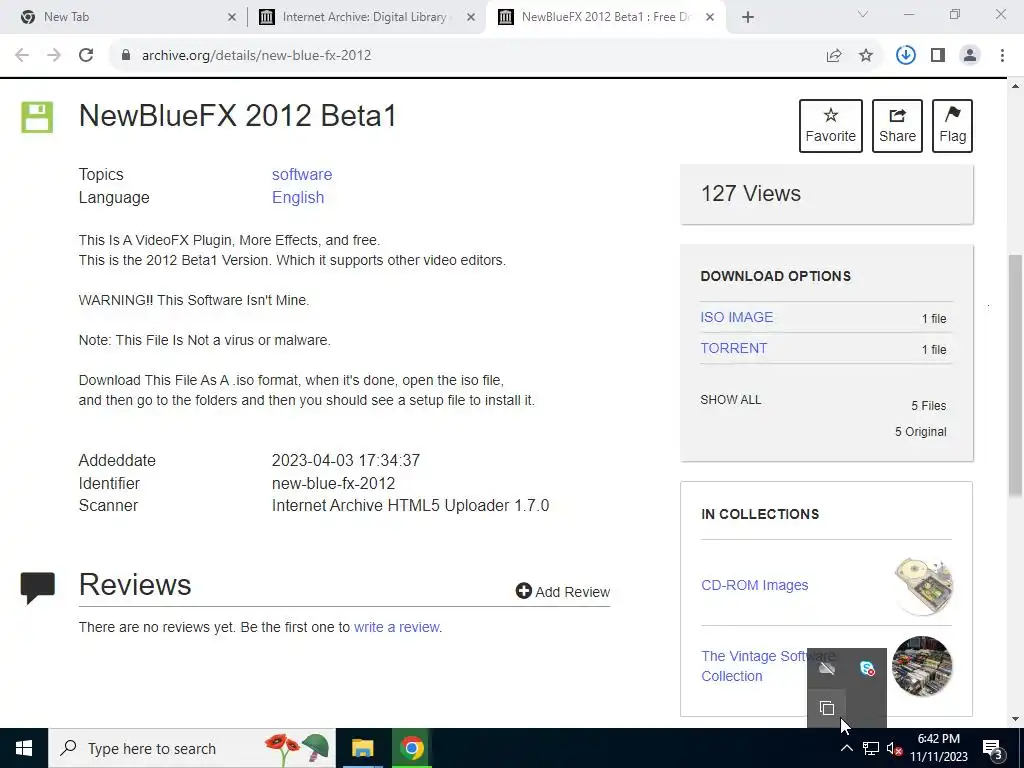Close the NewBlueFX 2012 Beta1 tab
1024x768 pixels.
[710, 18]
